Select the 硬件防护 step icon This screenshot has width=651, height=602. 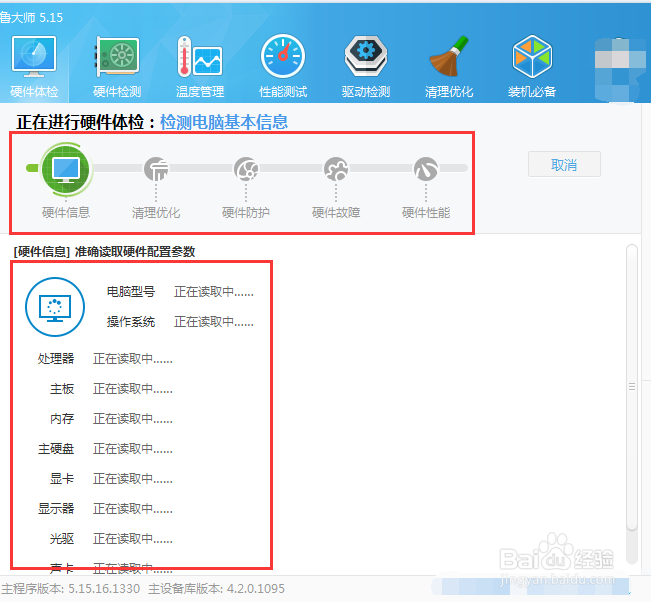(246, 169)
